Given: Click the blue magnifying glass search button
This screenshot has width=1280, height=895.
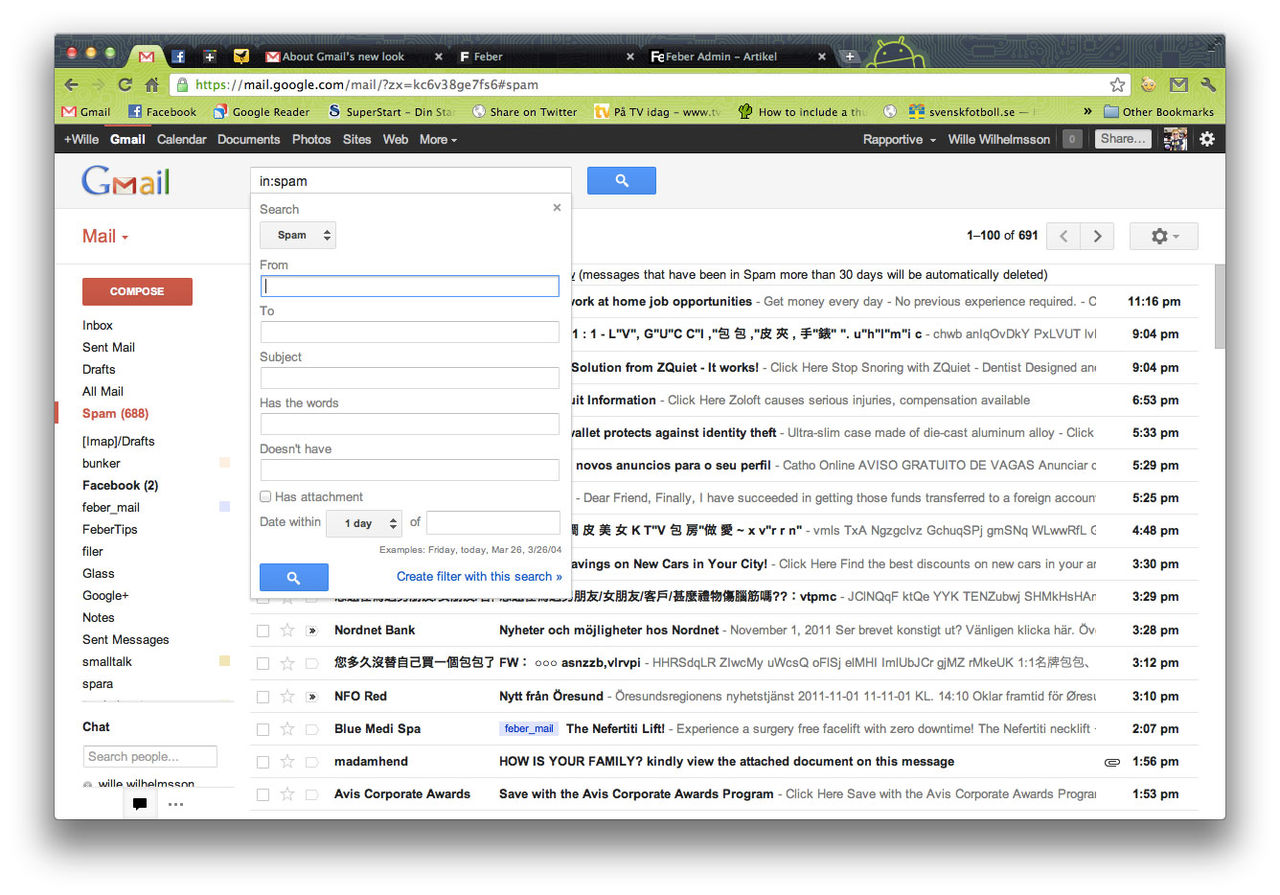Looking at the screenshot, I should pos(621,181).
